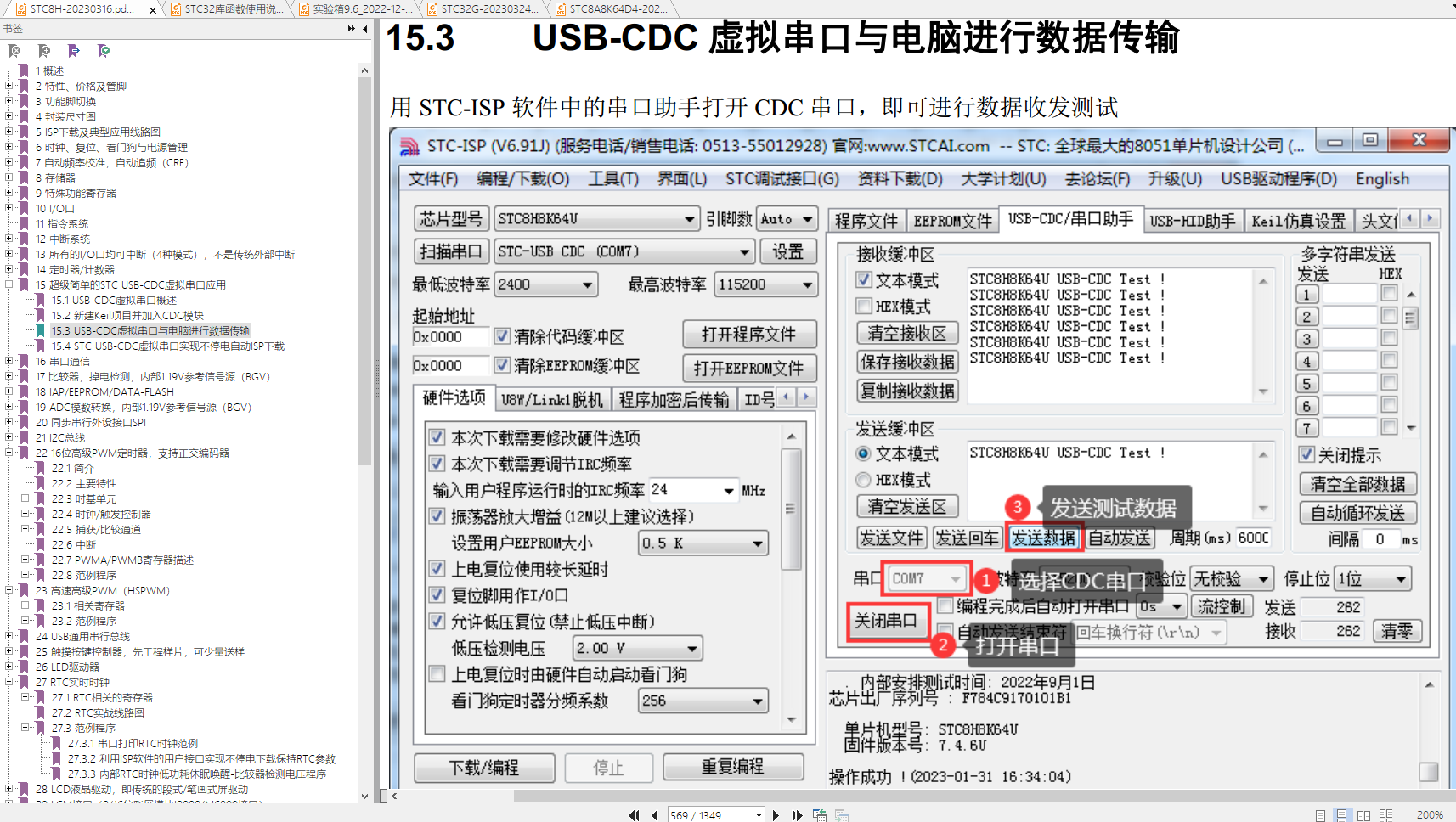Click the STC-ISP logo icon in the title bar
The image size is (1456, 822).
click(409, 146)
